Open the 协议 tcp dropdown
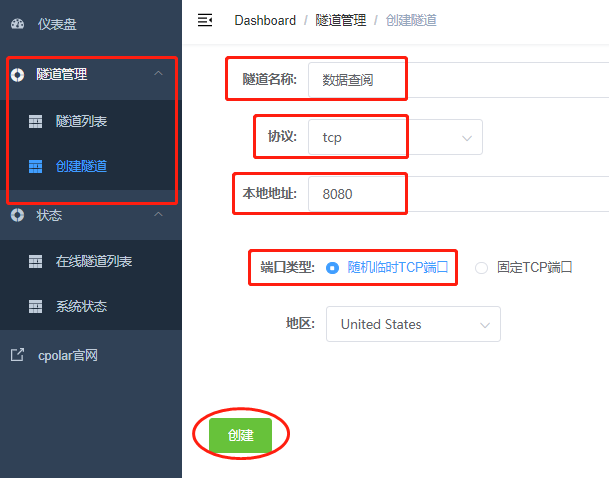Screen dimensions: 609x478 point(395,137)
